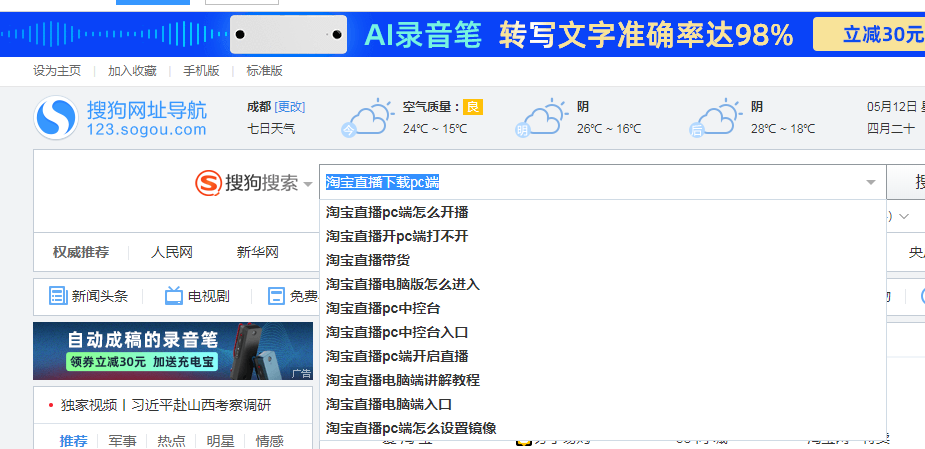The height and width of the screenshot is (449, 925).
Task: Click the 免费 section icon
Action: click(276, 296)
